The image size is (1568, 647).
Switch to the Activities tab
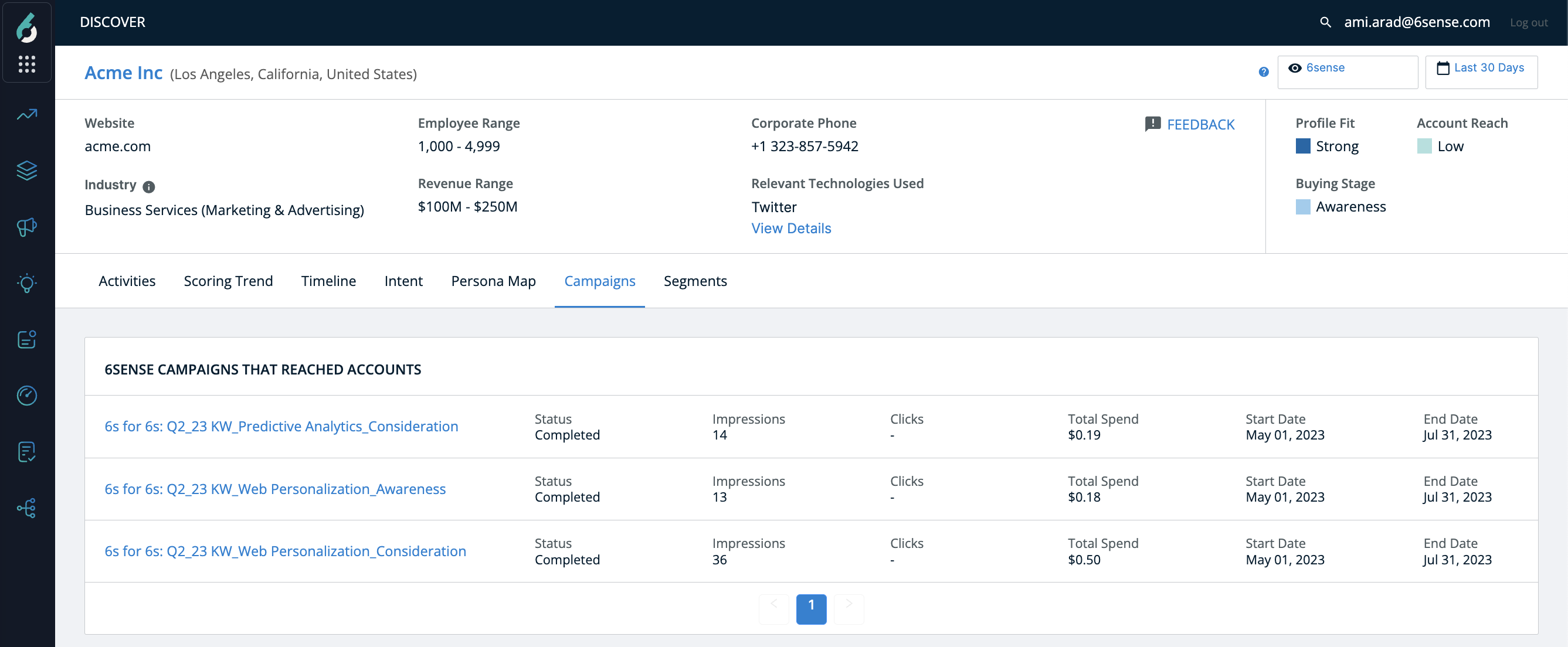pos(127,281)
